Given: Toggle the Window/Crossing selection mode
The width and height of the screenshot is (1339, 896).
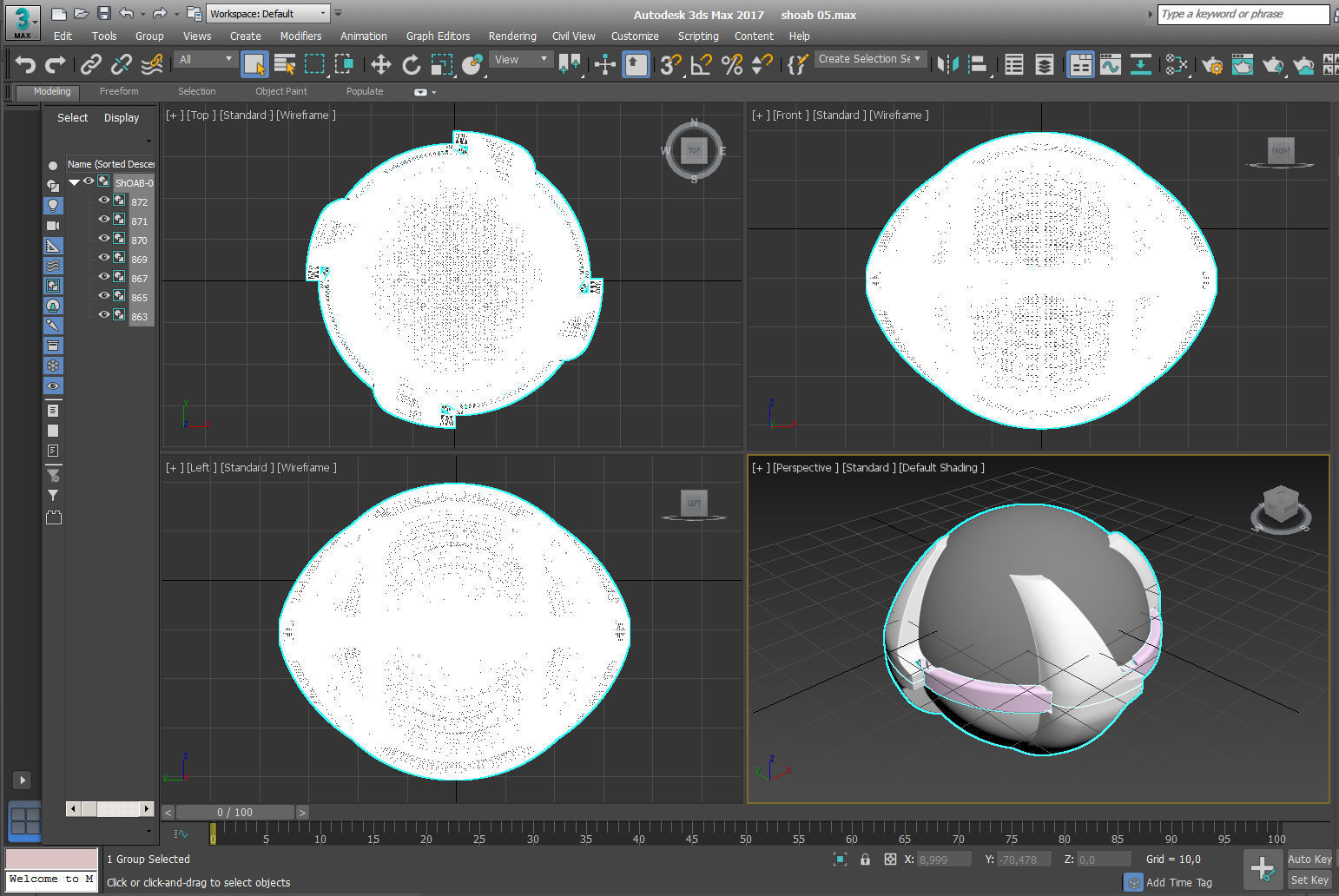Looking at the screenshot, I should click(x=345, y=64).
